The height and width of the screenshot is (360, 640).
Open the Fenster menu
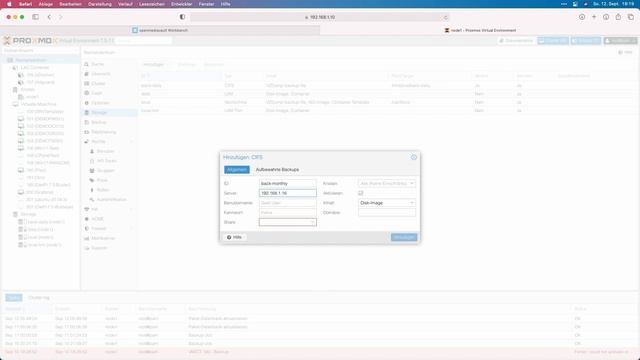click(x=206, y=4)
